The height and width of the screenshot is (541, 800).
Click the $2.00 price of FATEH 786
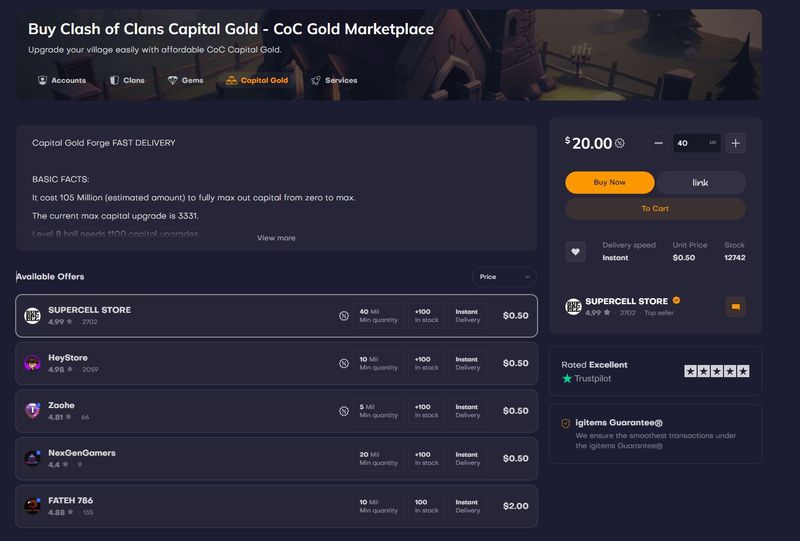point(516,506)
